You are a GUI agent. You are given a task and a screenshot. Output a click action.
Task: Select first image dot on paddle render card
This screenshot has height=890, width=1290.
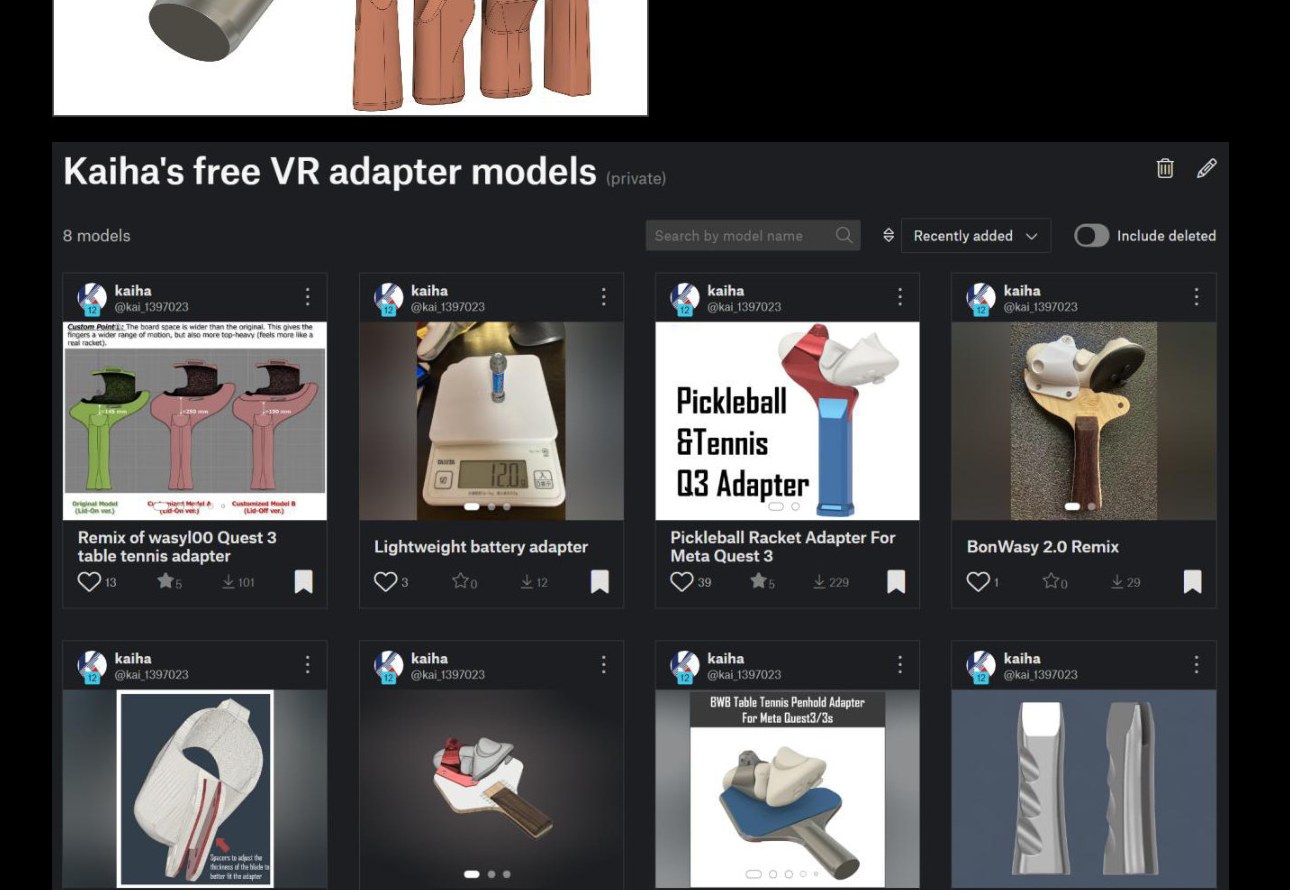(472, 874)
